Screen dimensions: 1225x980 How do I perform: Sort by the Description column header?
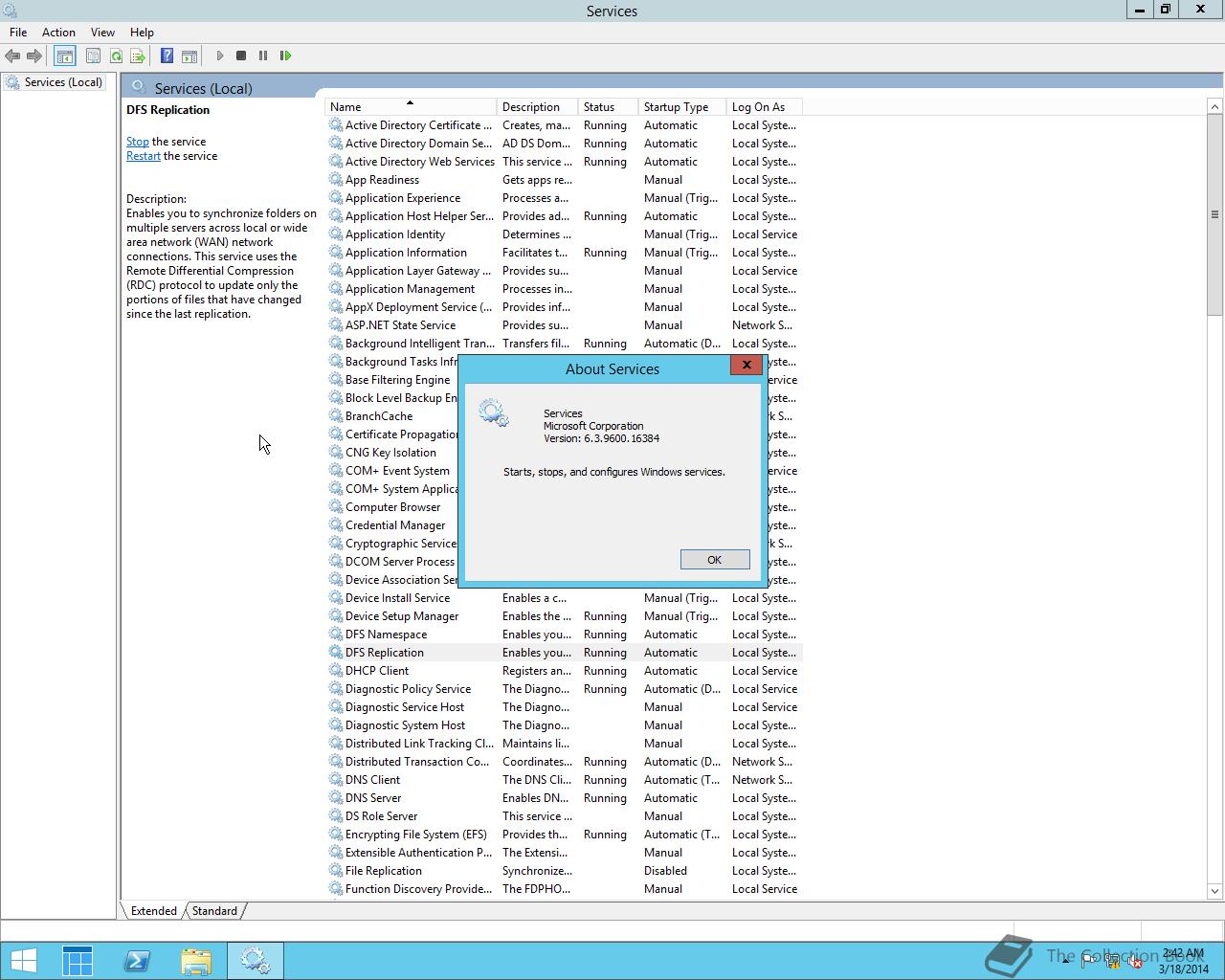click(x=538, y=107)
